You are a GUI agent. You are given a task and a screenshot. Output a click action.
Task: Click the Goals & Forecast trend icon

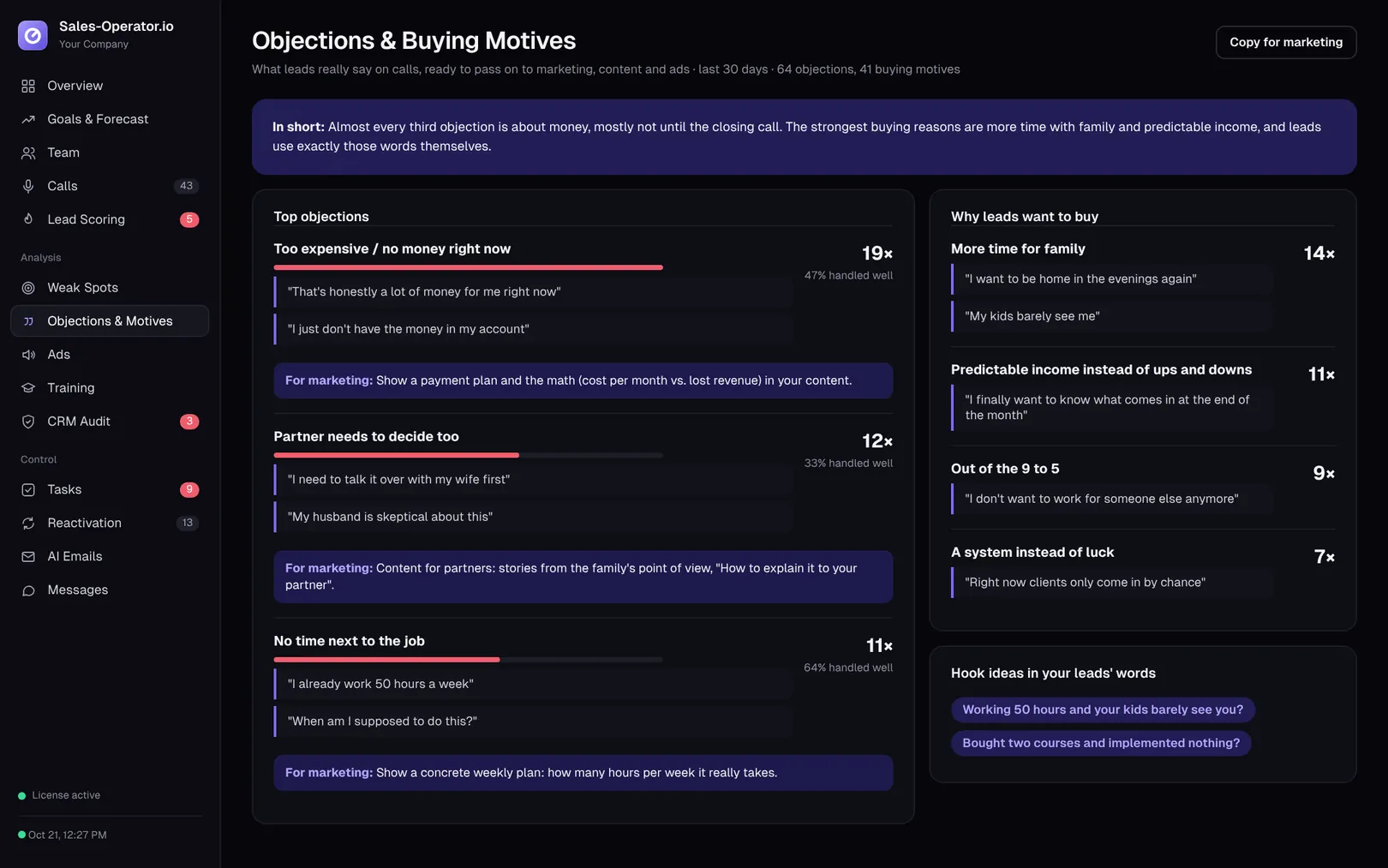(28, 119)
